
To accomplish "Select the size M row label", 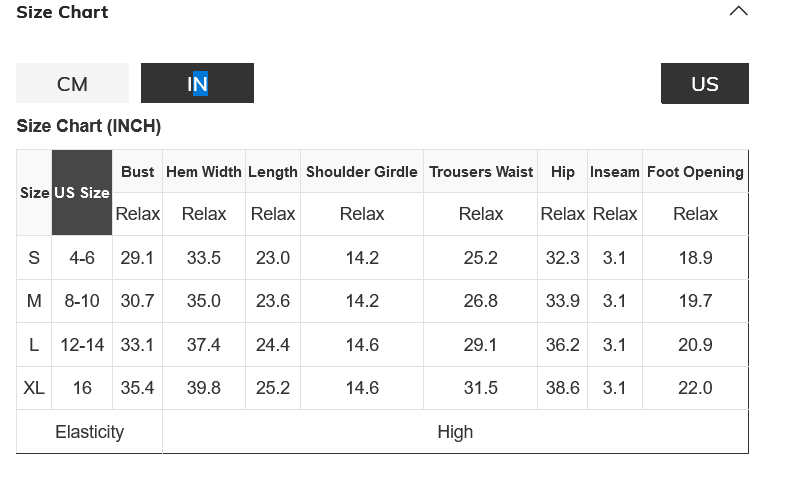I will pyautogui.click(x=34, y=301).
